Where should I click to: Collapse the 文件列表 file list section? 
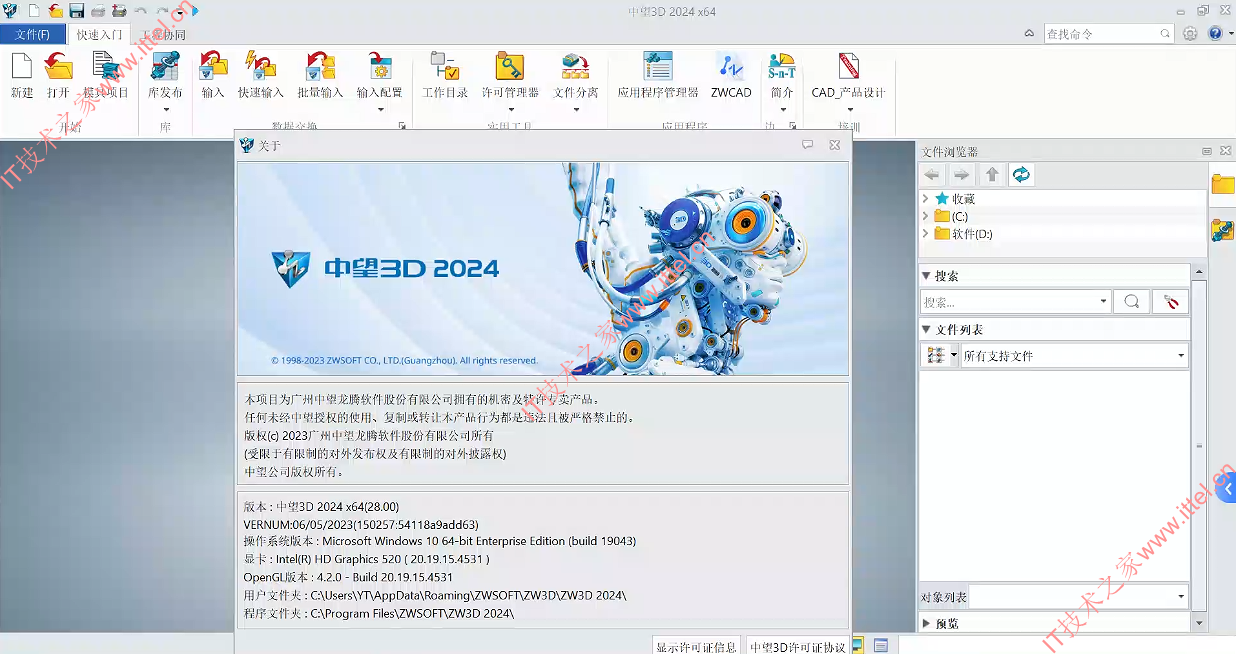926,329
